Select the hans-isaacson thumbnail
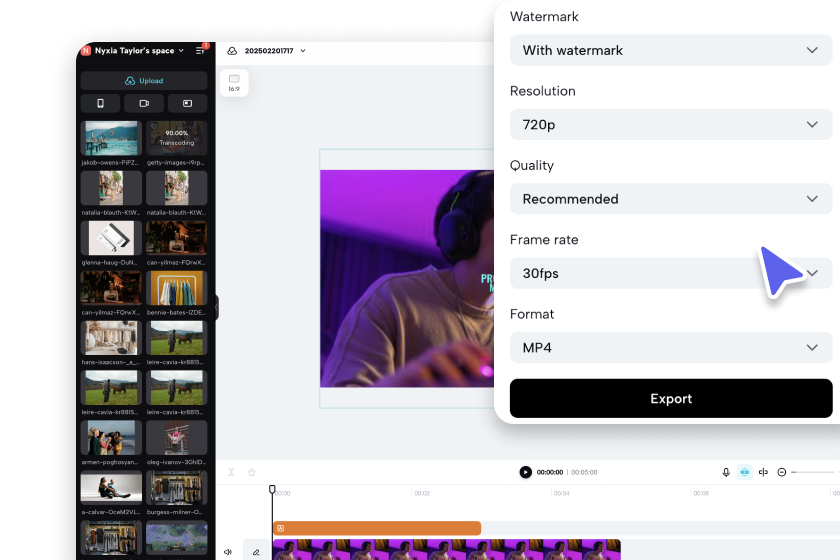Image resolution: width=840 pixels, height=560 pixels. (x=111, y=338)
